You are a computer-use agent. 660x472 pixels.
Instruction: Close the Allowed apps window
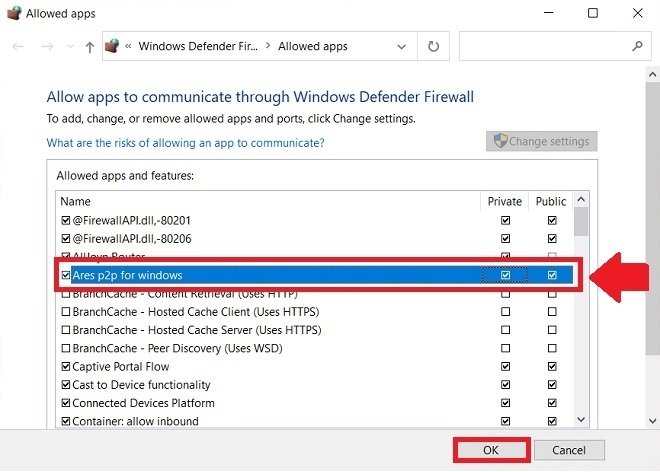coord(637,13)
